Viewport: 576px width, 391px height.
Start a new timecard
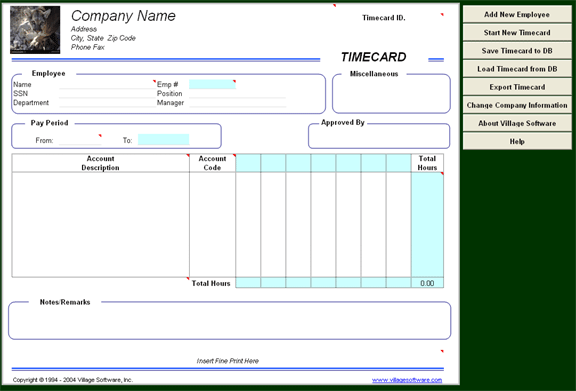[x=517, y=32]
